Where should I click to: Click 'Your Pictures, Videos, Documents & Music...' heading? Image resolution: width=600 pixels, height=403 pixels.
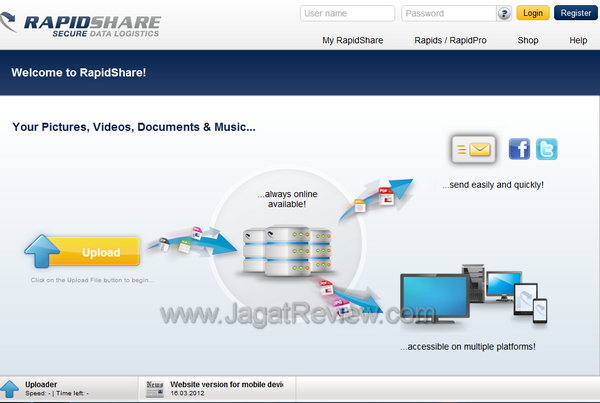tap(134, 127)
